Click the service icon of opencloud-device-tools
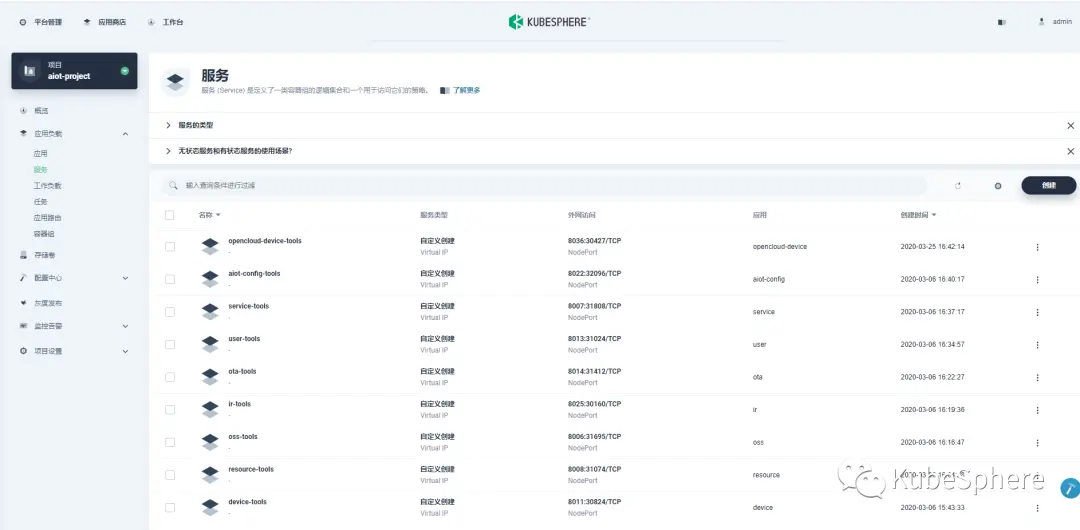The height and width of the screenshot is (530, 1080). coord(210,247)
